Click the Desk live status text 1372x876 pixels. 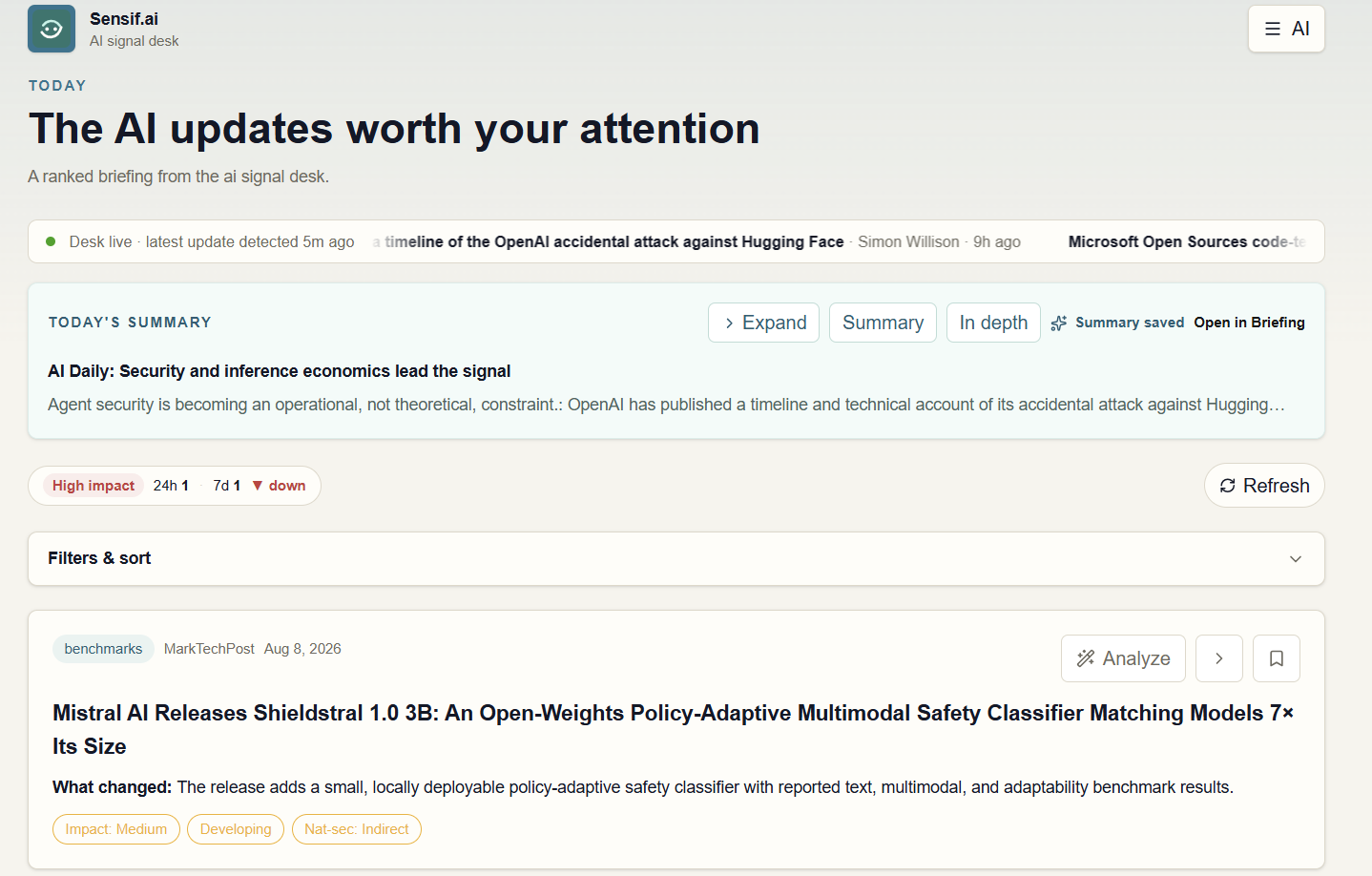[212, 242]
